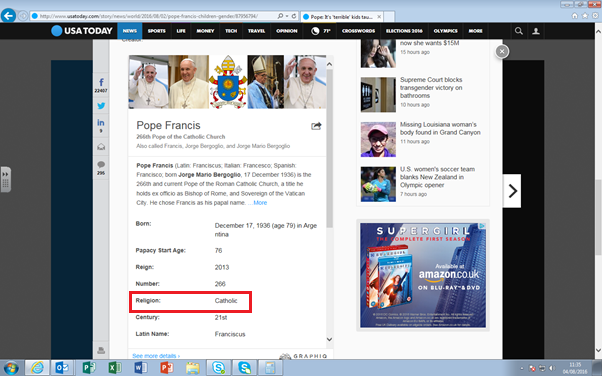Viewport: 602px width, 376px height.
Task: Open Supreme Court blocks transgender victory story
Action: [431, 88]
